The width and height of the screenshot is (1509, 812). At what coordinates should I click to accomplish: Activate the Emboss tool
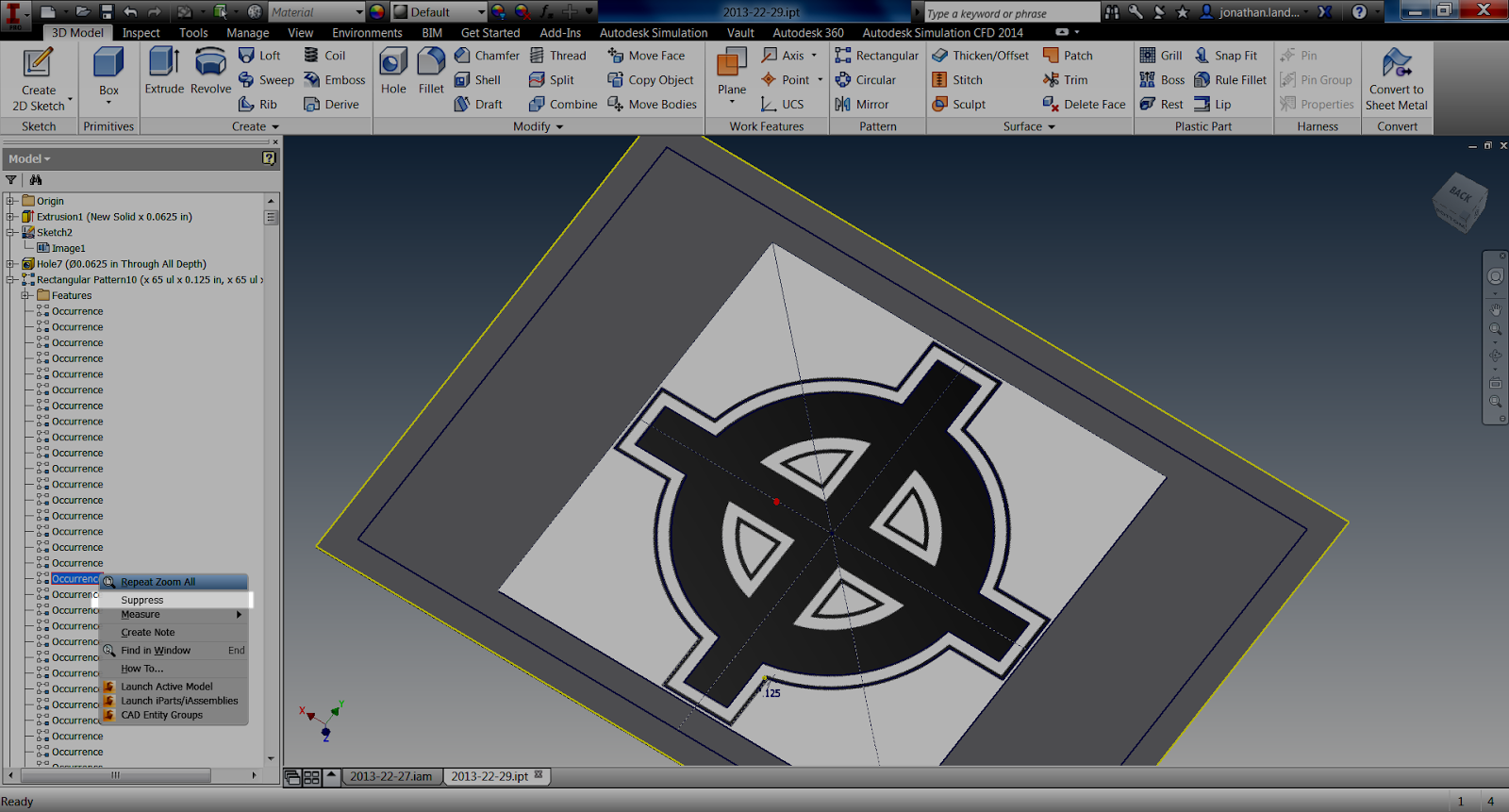(x=334, y=80)
